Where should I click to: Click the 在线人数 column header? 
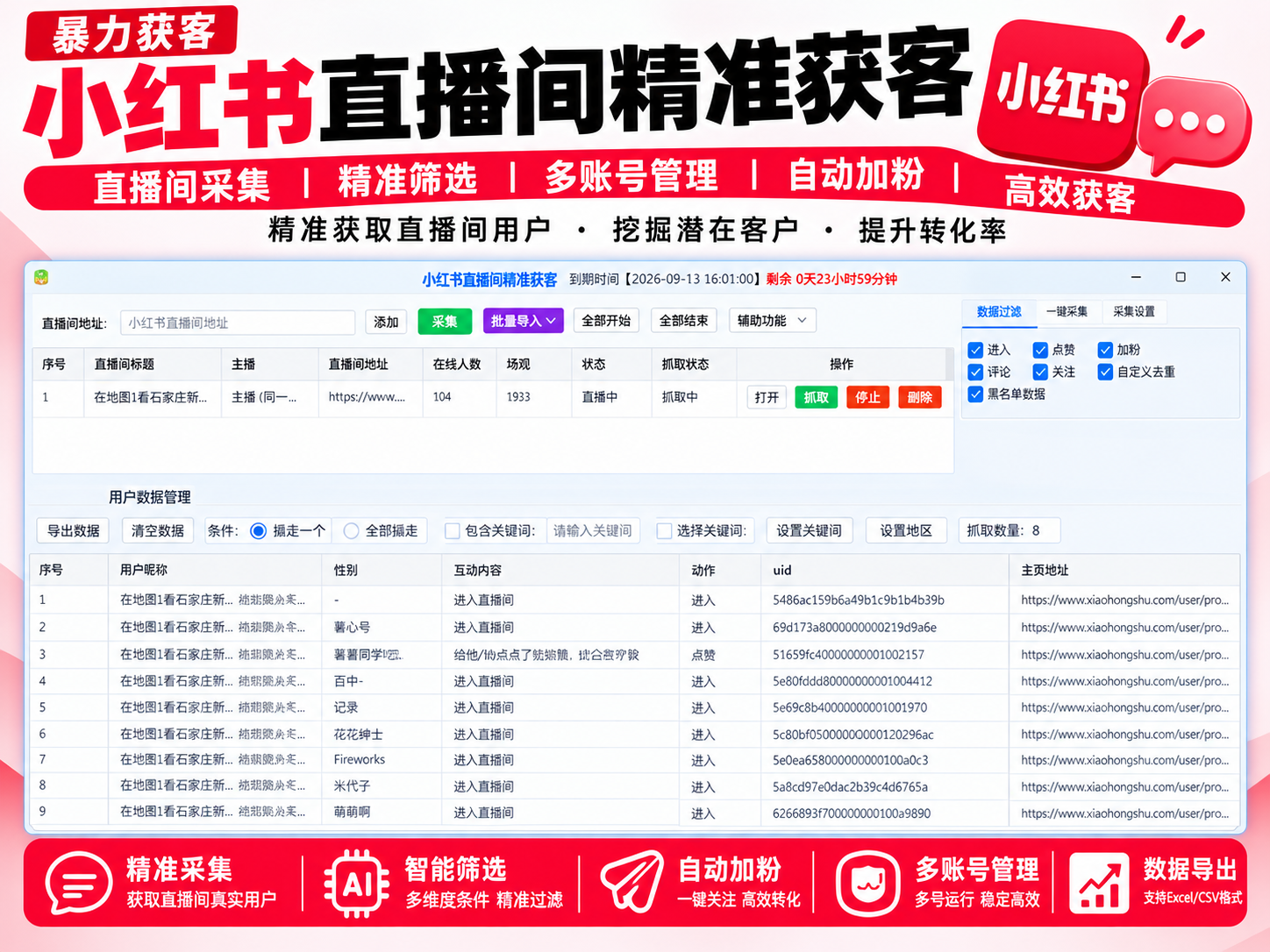click(457, 364)
